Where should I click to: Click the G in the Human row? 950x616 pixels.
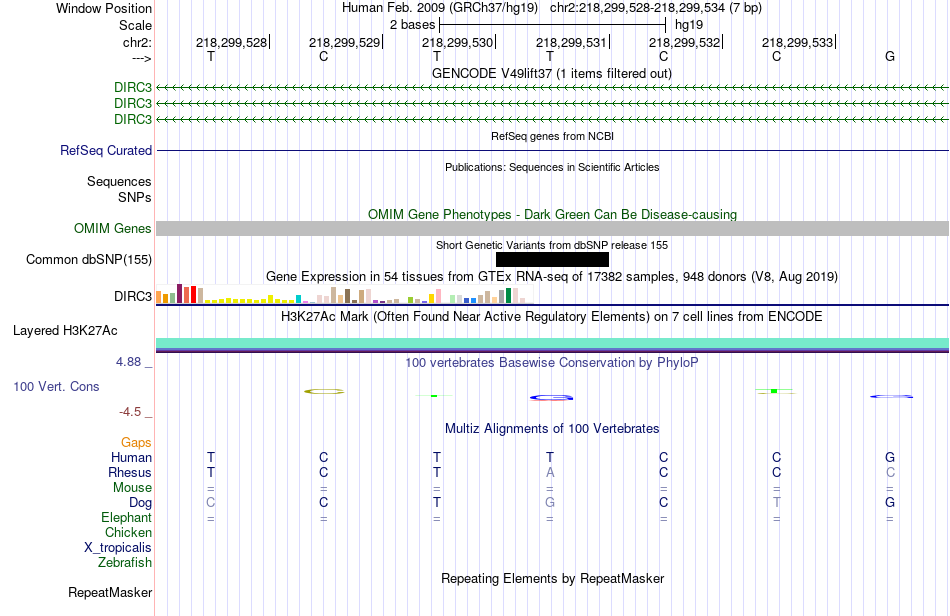point(890,457)
